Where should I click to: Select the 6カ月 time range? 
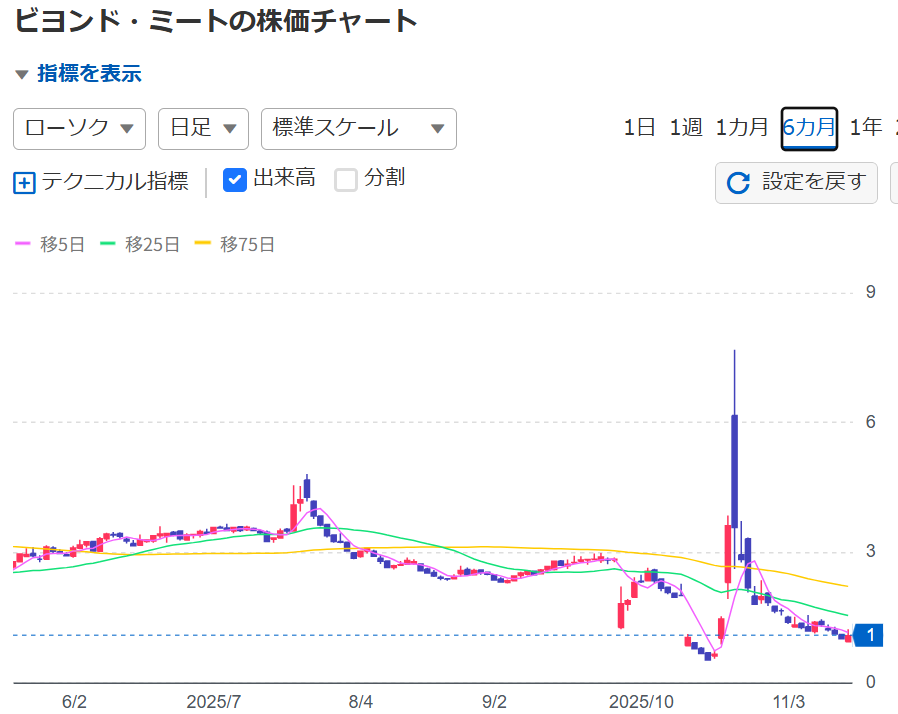click(x=808, y=127)
